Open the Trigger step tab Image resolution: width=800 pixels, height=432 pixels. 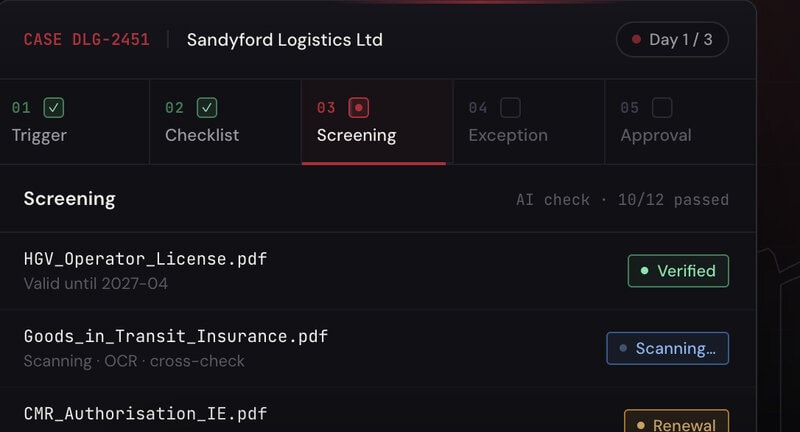[74, 122]
